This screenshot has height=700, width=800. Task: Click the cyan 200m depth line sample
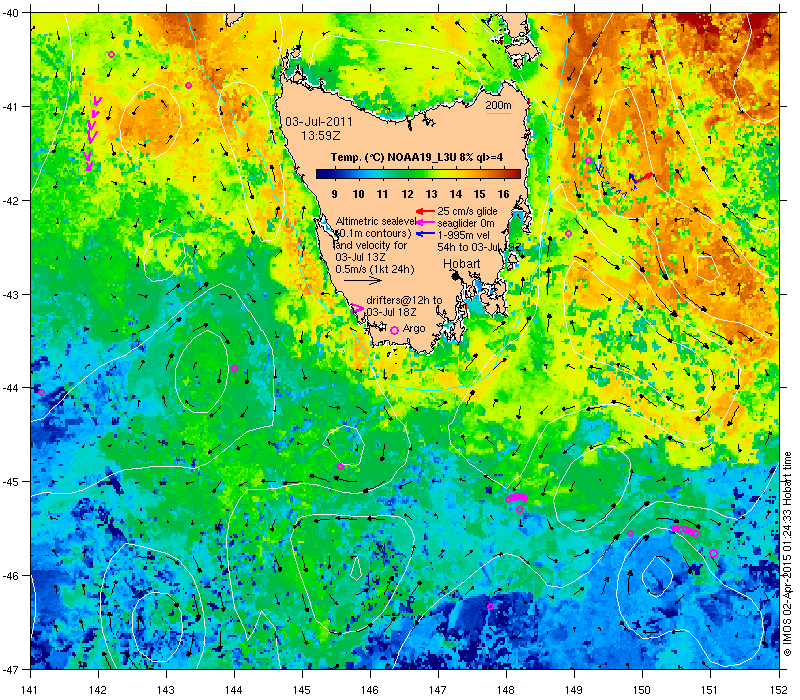point(498,113)
